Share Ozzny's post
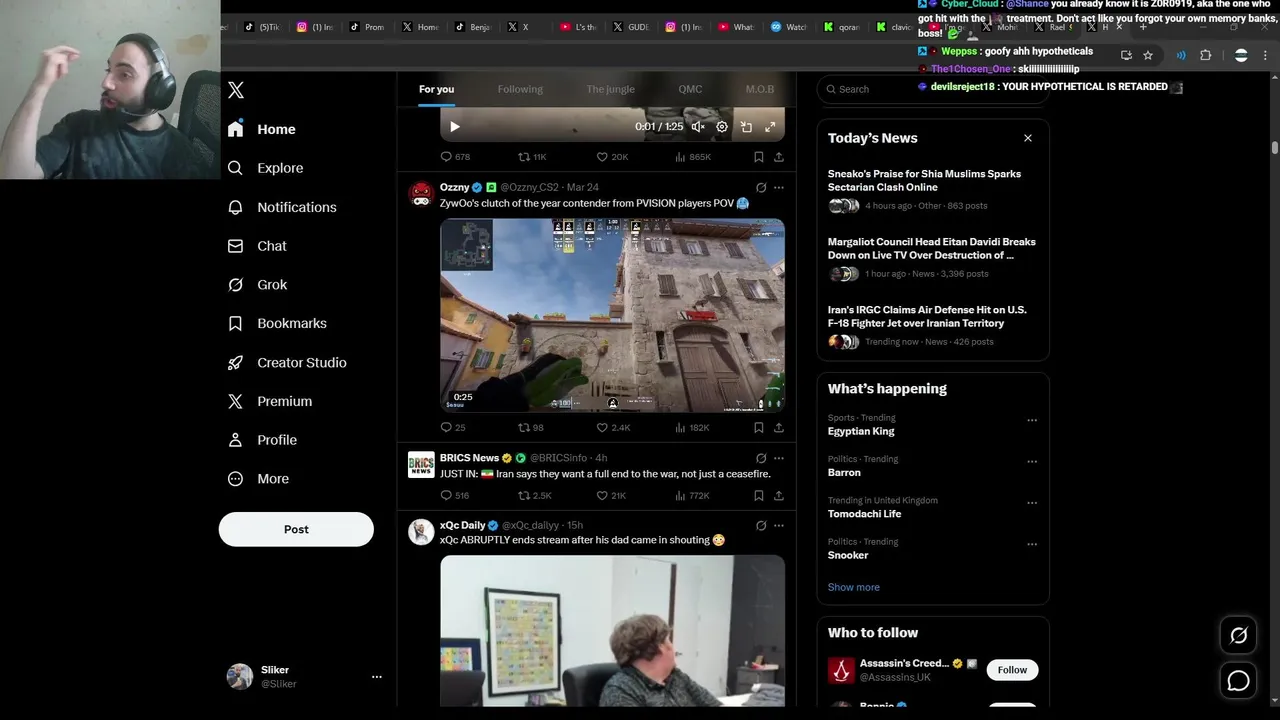Screen dimensions: 1280x720 [779, 427]
